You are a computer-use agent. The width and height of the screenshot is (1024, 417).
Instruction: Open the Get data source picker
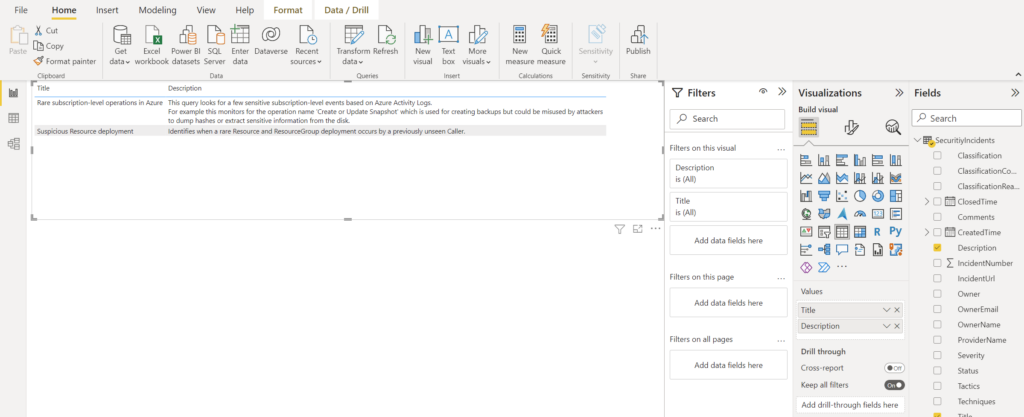121,44
